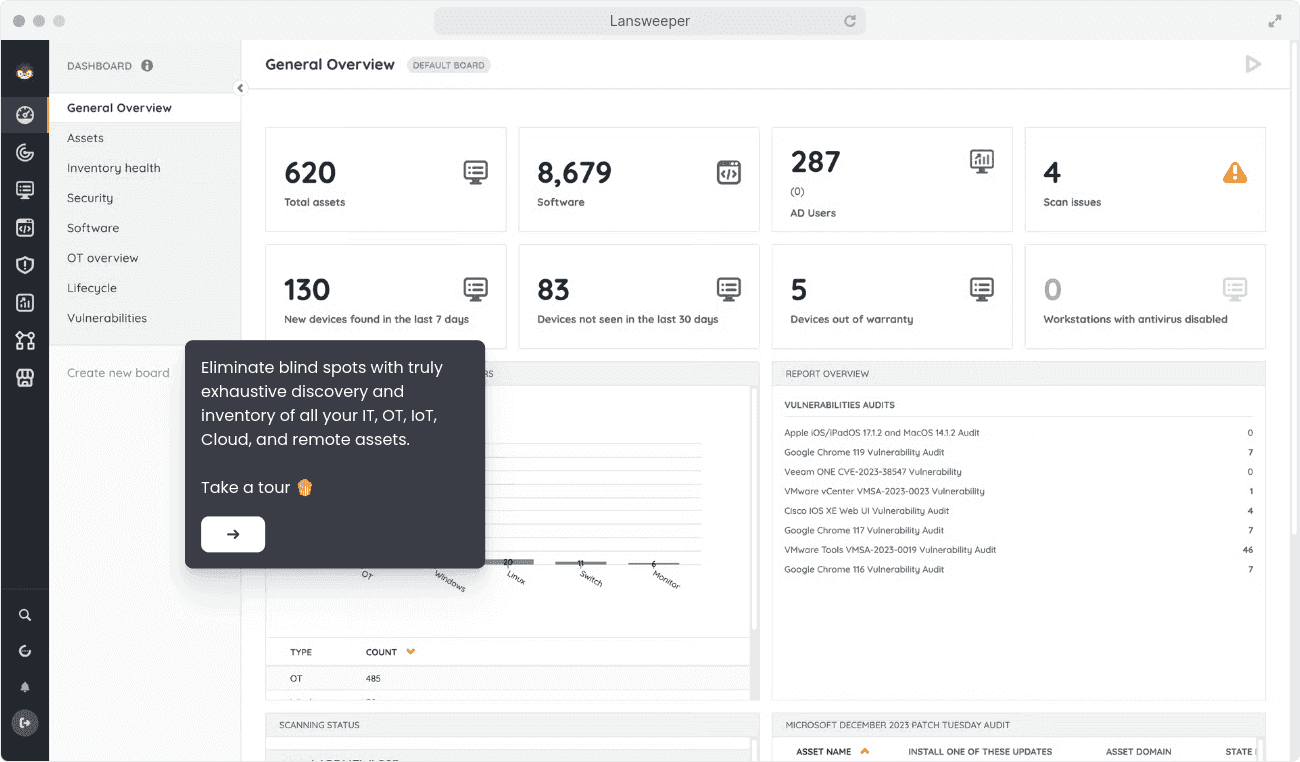Collapse the navigation panel with the chevron
The image size is (1300, 762).
coord(240,88)
